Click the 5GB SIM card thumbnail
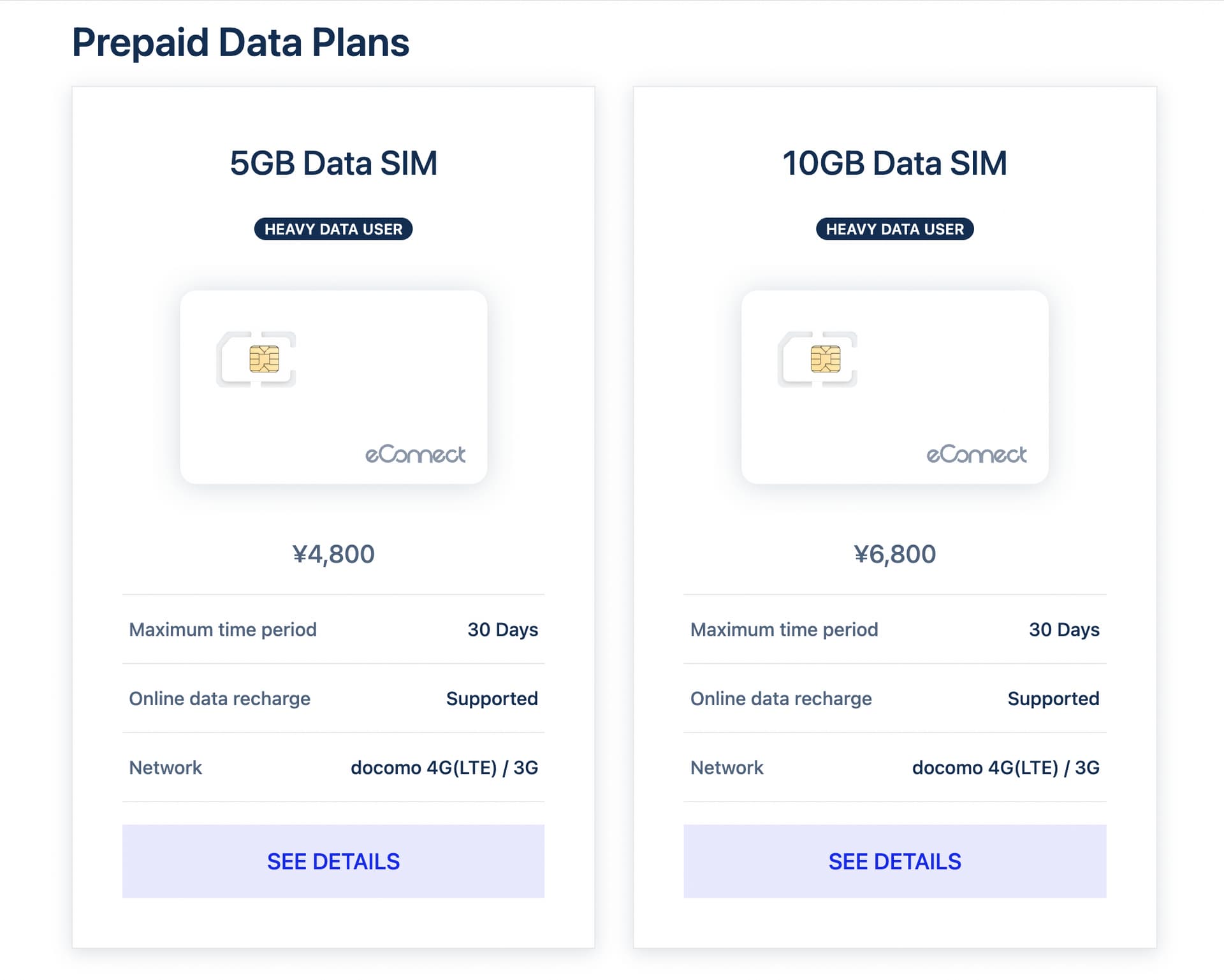Screen dimensions: 1224x980 click(333, 387)
